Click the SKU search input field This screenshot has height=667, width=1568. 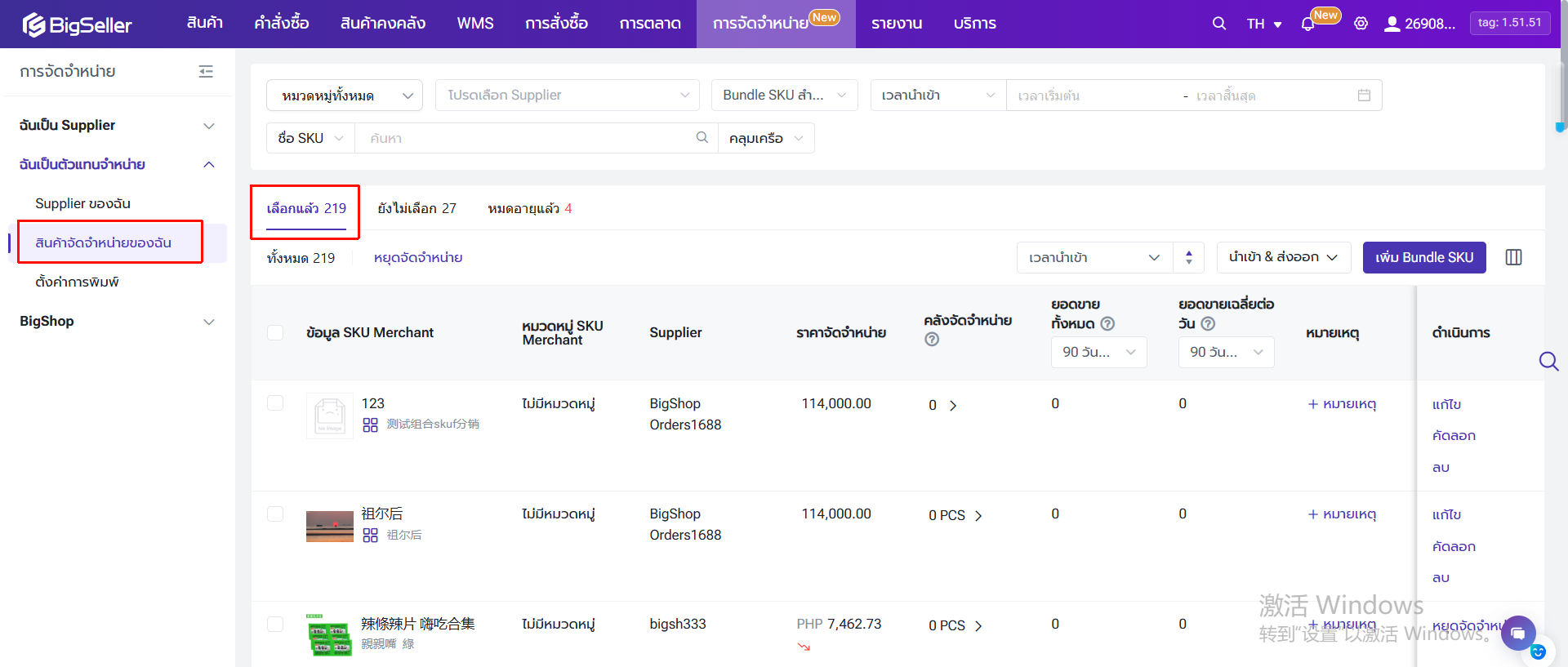[x=527, y=138]
